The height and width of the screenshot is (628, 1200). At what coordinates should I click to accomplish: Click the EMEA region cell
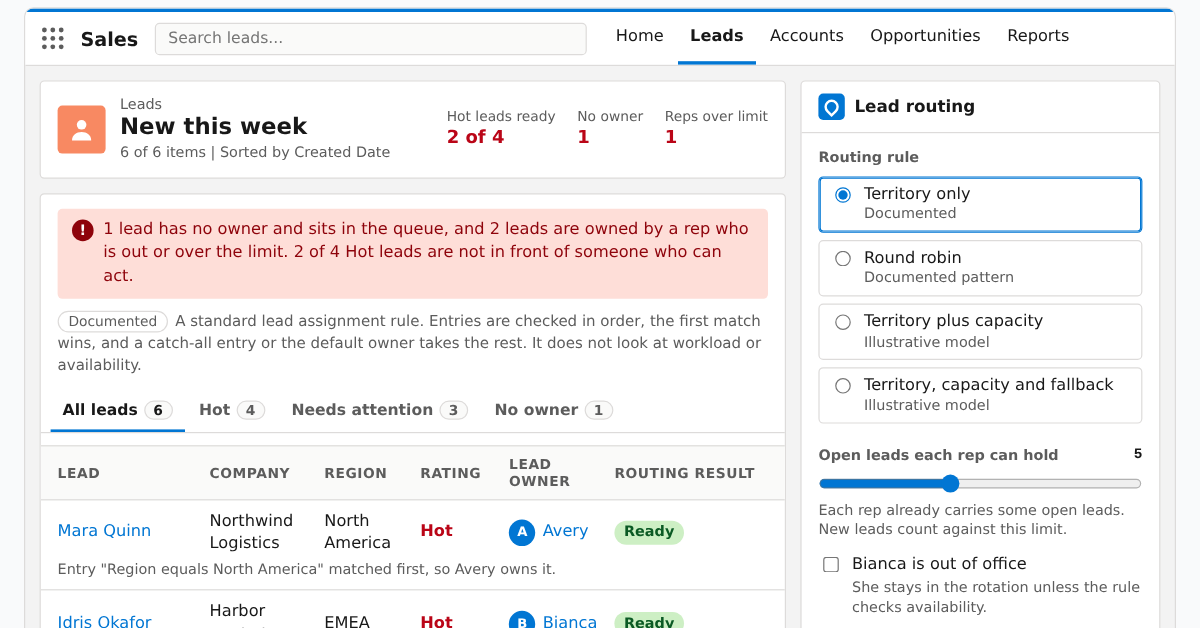click(x=347, y=622)
